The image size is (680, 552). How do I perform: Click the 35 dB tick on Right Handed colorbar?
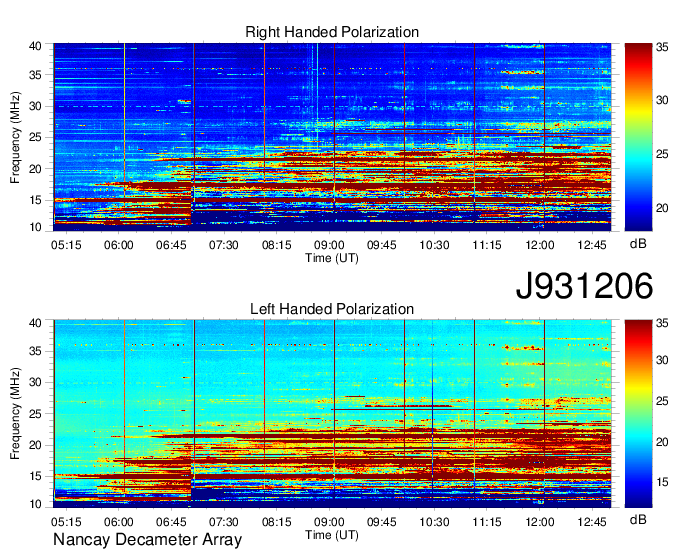pos(662,47)
